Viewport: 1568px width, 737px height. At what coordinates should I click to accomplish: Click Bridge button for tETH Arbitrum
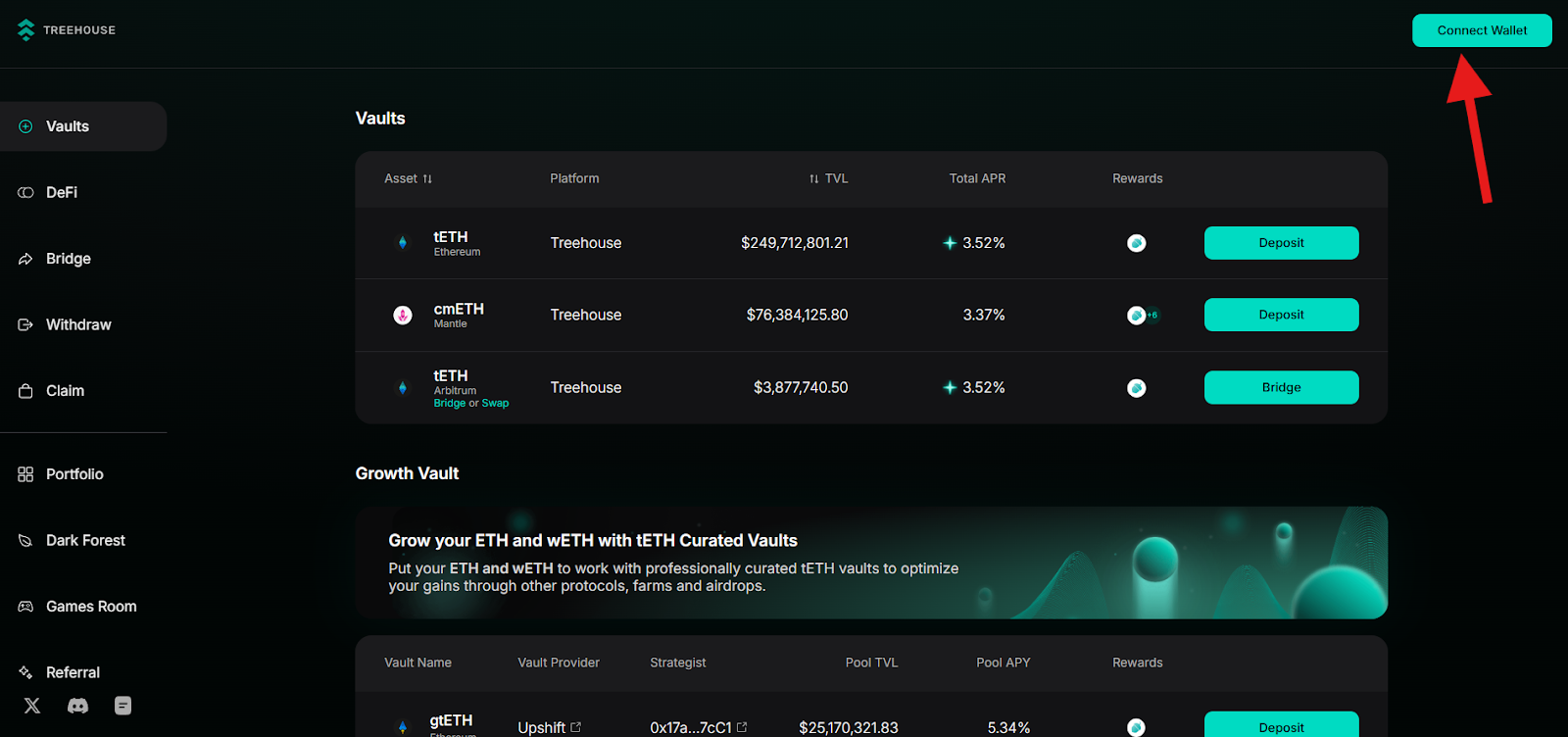coord(1281,387)
